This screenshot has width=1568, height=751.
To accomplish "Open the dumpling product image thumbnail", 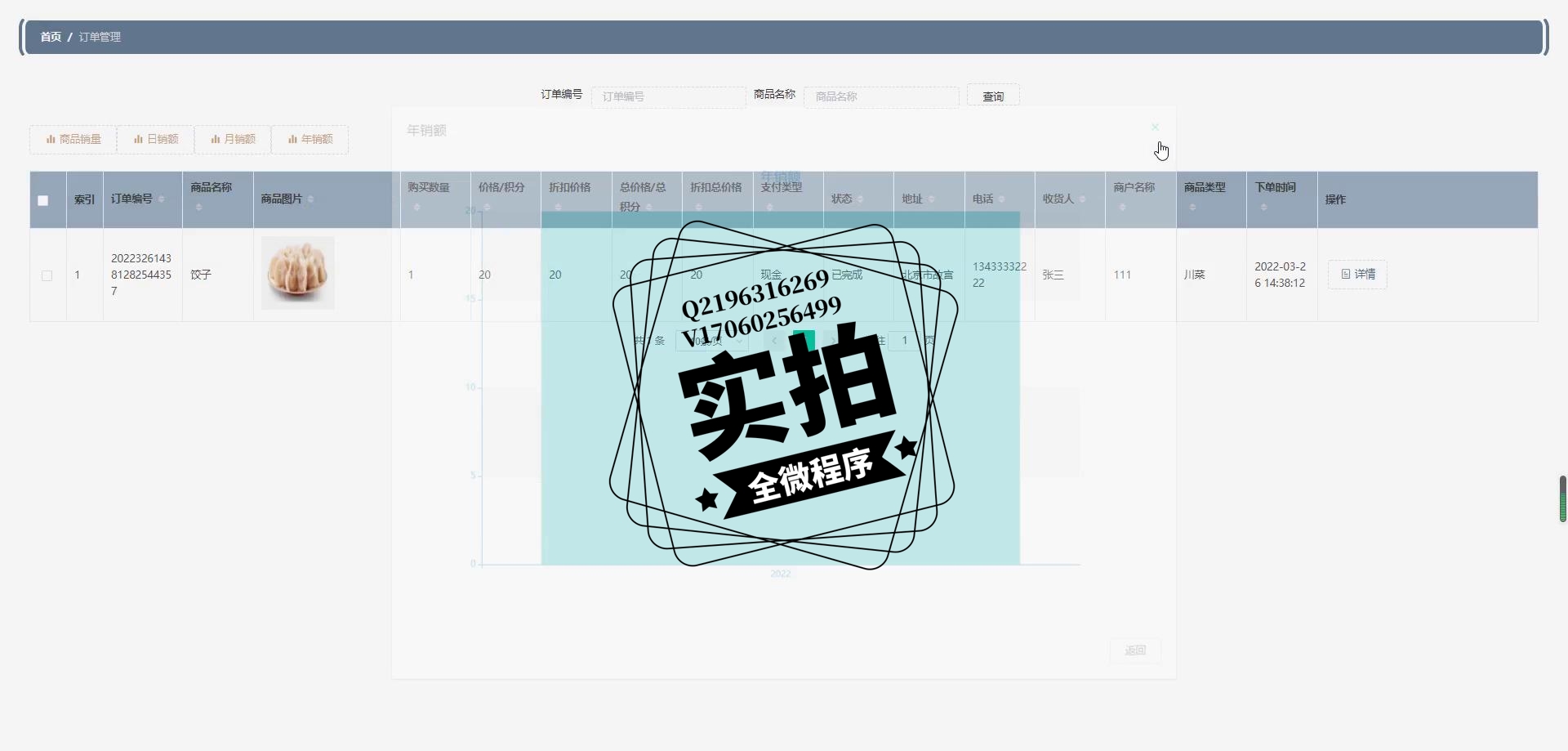I will (298, 273).
